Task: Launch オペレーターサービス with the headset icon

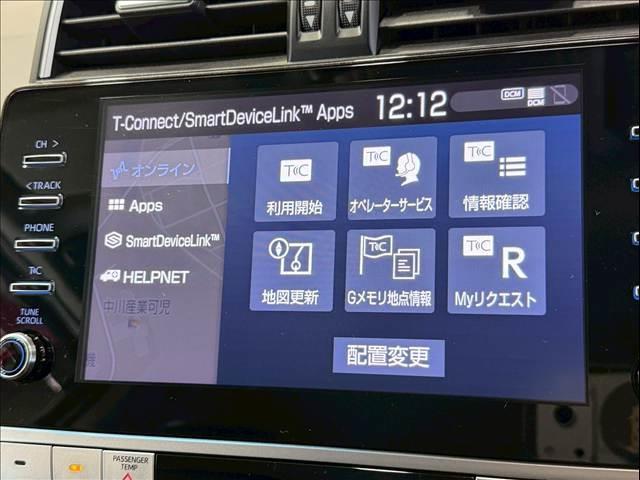Action: pos(391,178)
